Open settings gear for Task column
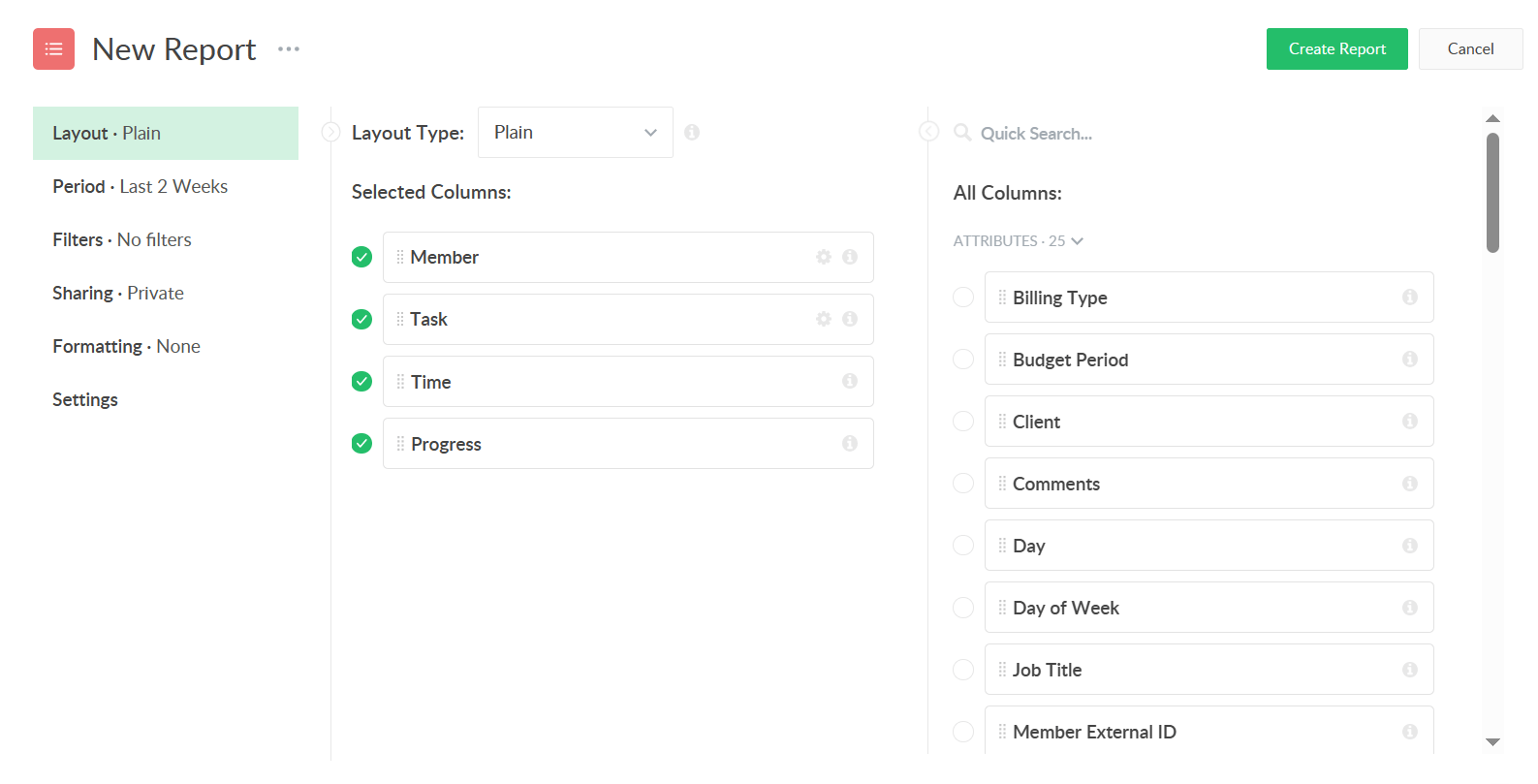Screen dimensions: 1538x784 824,319
